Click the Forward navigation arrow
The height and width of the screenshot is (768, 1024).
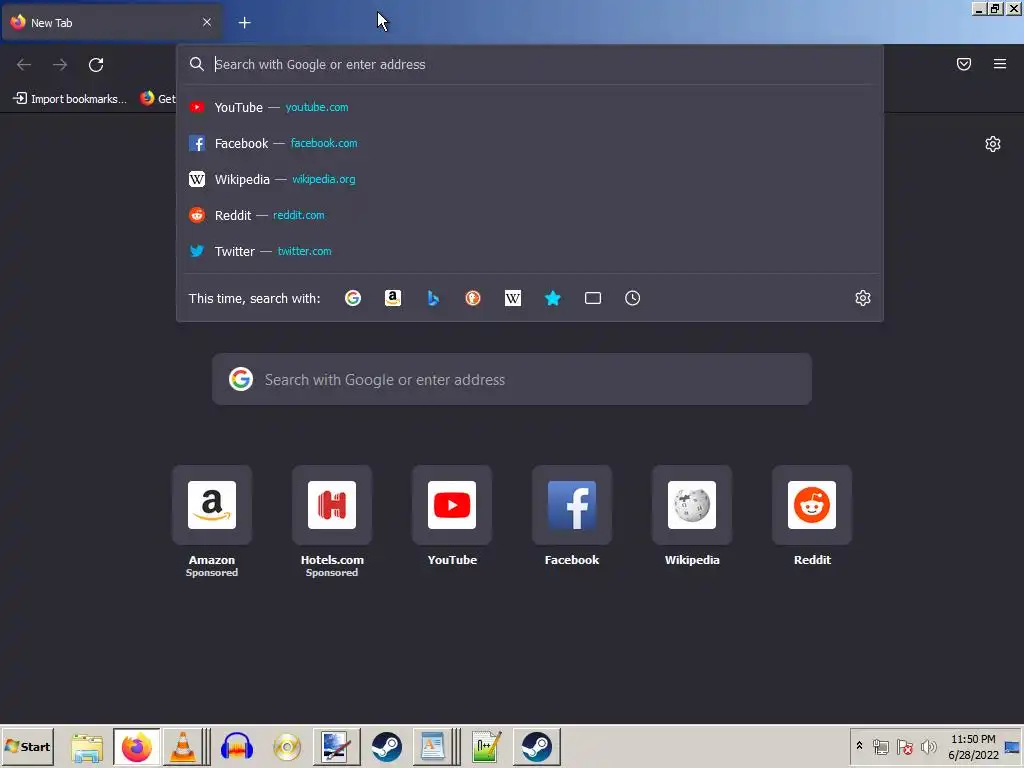pyautogui.click(x=60, y=65)
